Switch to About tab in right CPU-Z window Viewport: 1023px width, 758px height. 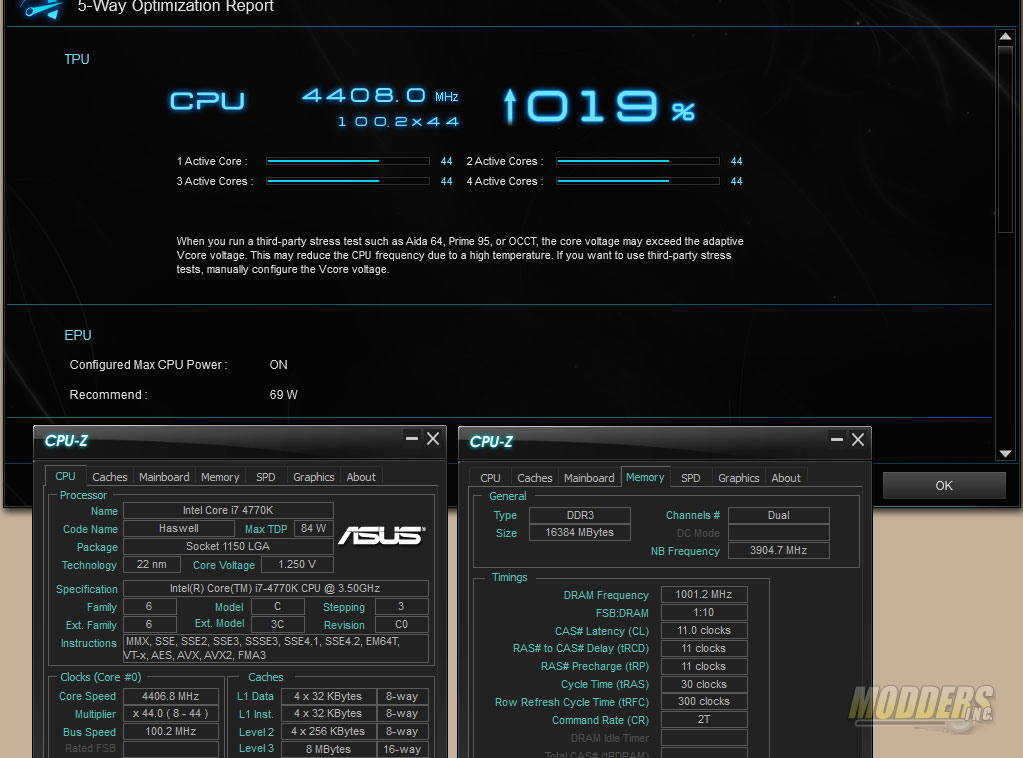(x=786, y=478)
